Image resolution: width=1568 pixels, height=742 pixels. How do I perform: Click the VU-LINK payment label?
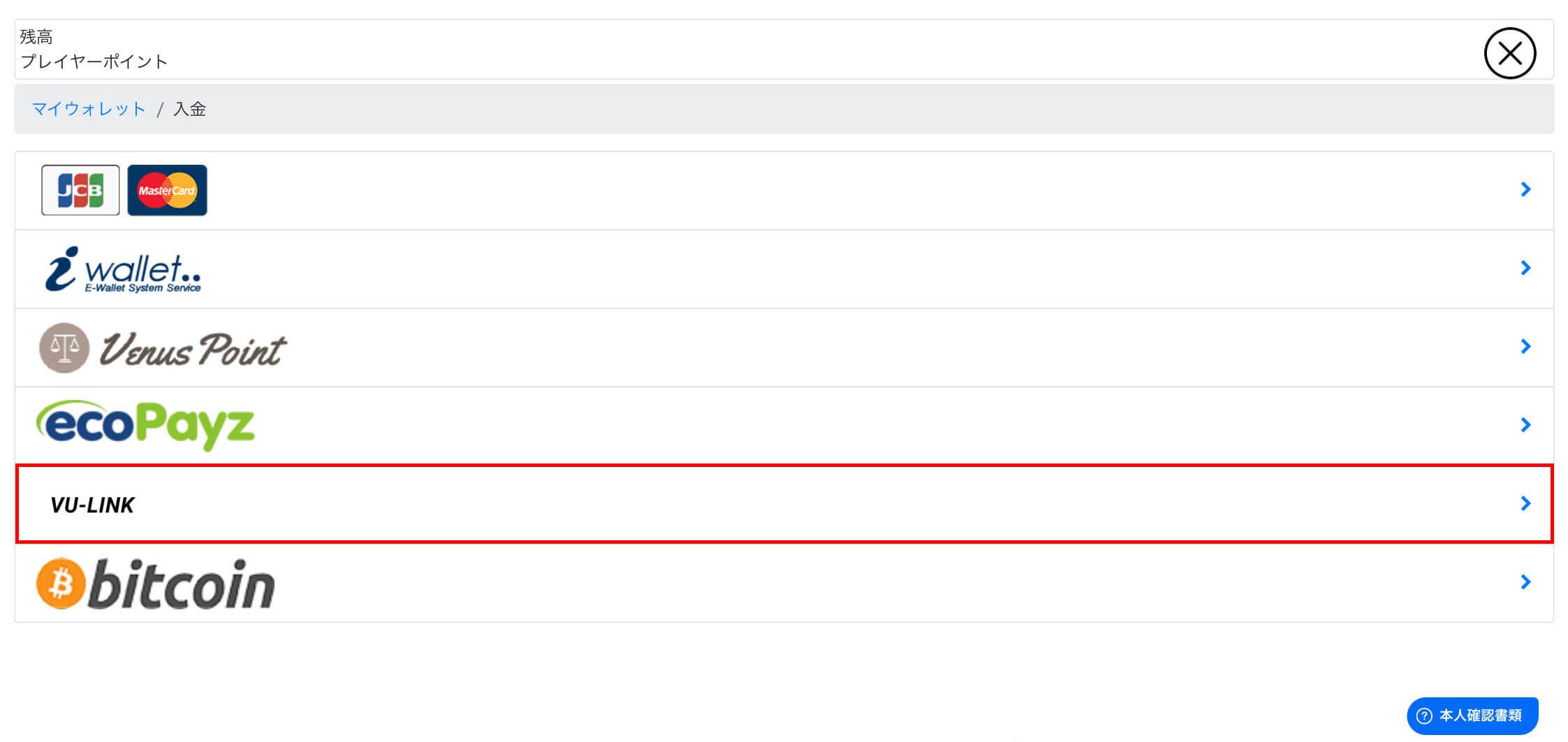coord(92,505)
